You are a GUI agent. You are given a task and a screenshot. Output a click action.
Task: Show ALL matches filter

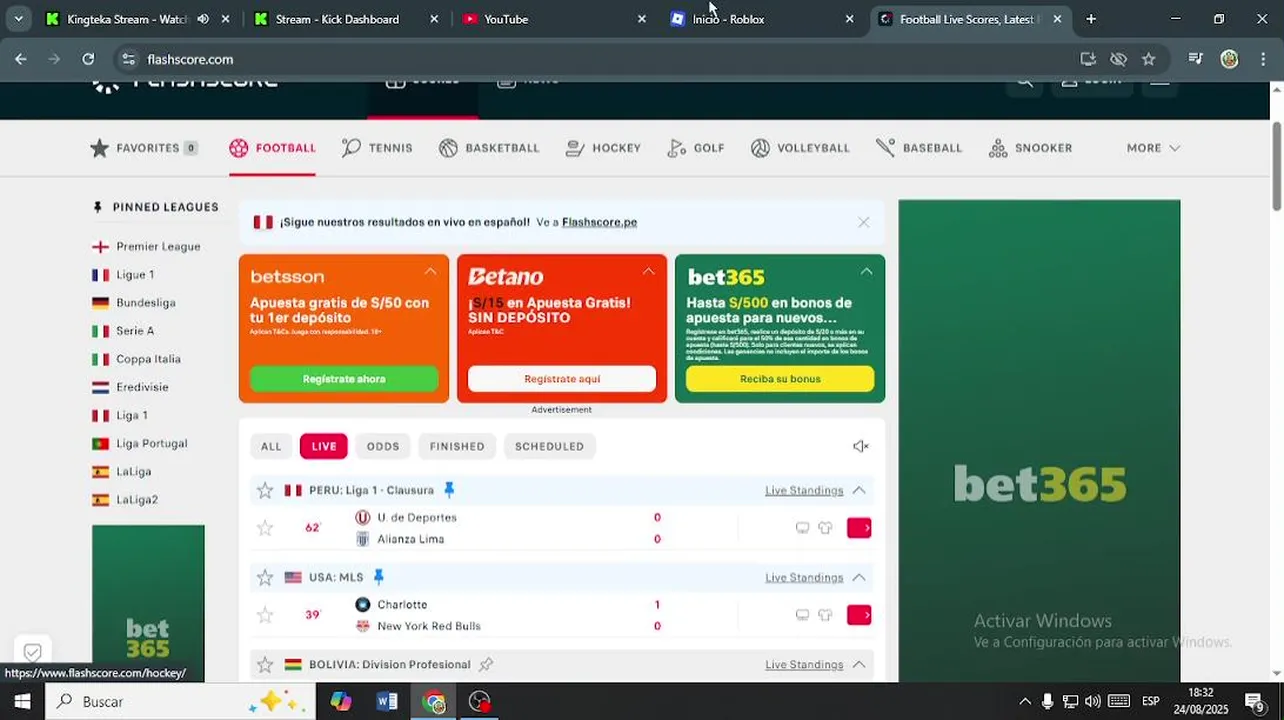coord(271,446)
